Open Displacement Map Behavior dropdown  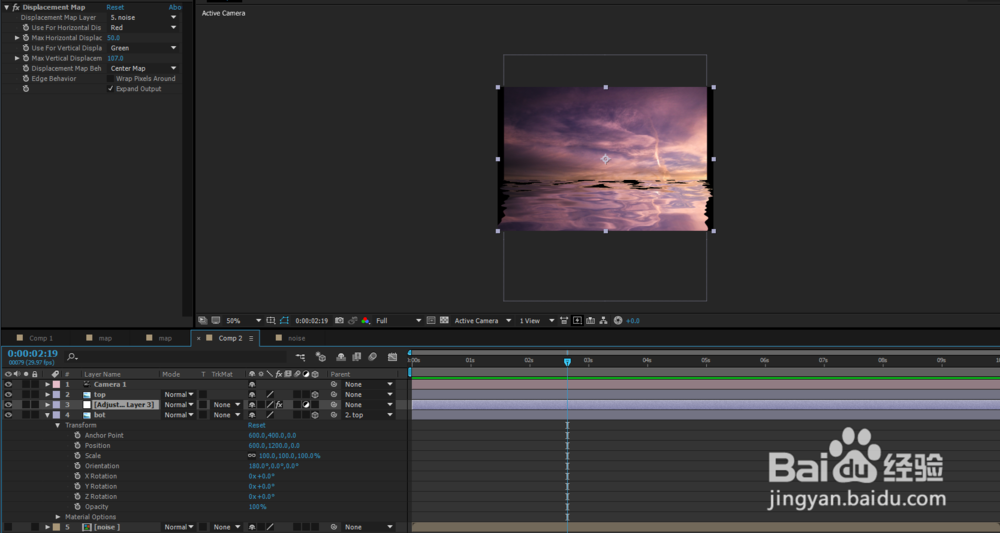click(x=143, y=68)
